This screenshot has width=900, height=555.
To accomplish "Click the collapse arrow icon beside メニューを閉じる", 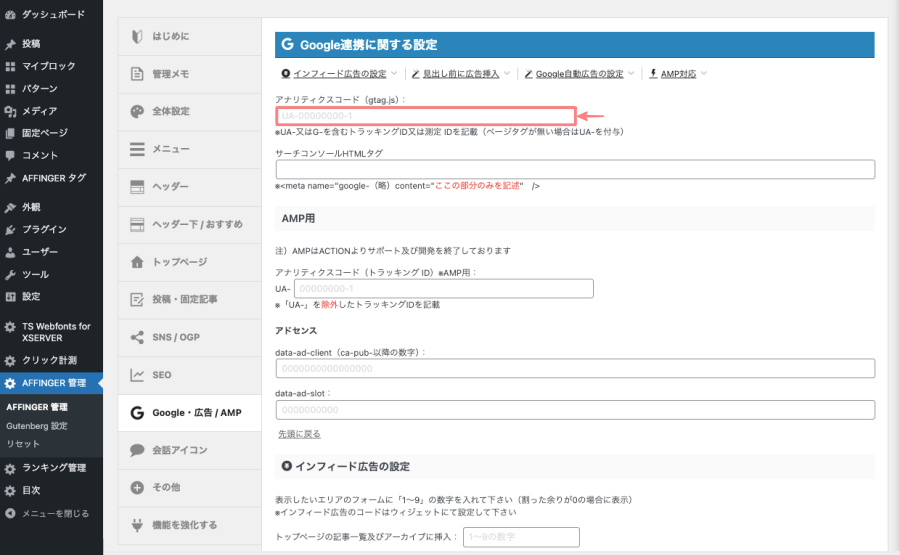I will tap(10, 513).
